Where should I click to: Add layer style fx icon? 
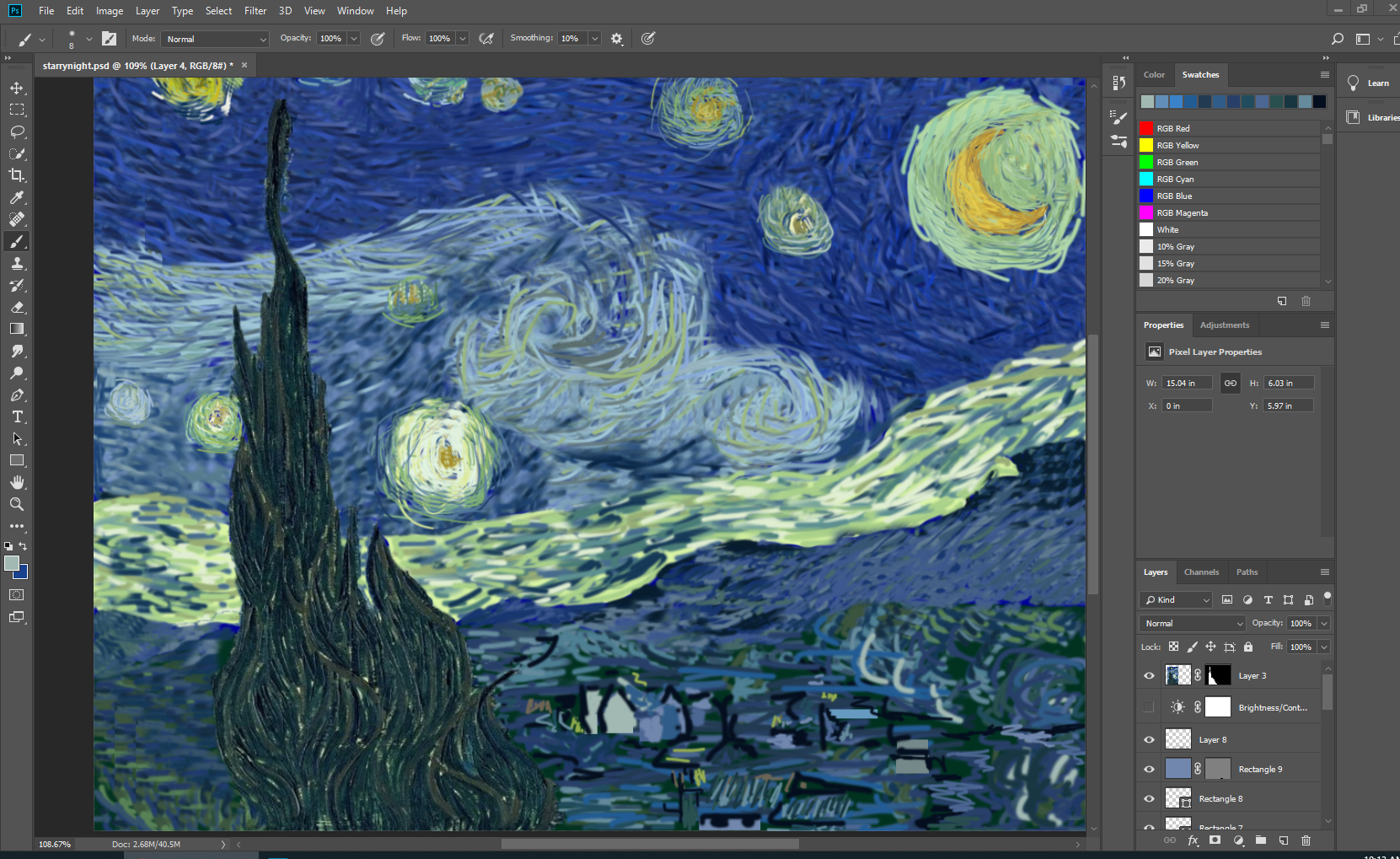pos(1193,840)
